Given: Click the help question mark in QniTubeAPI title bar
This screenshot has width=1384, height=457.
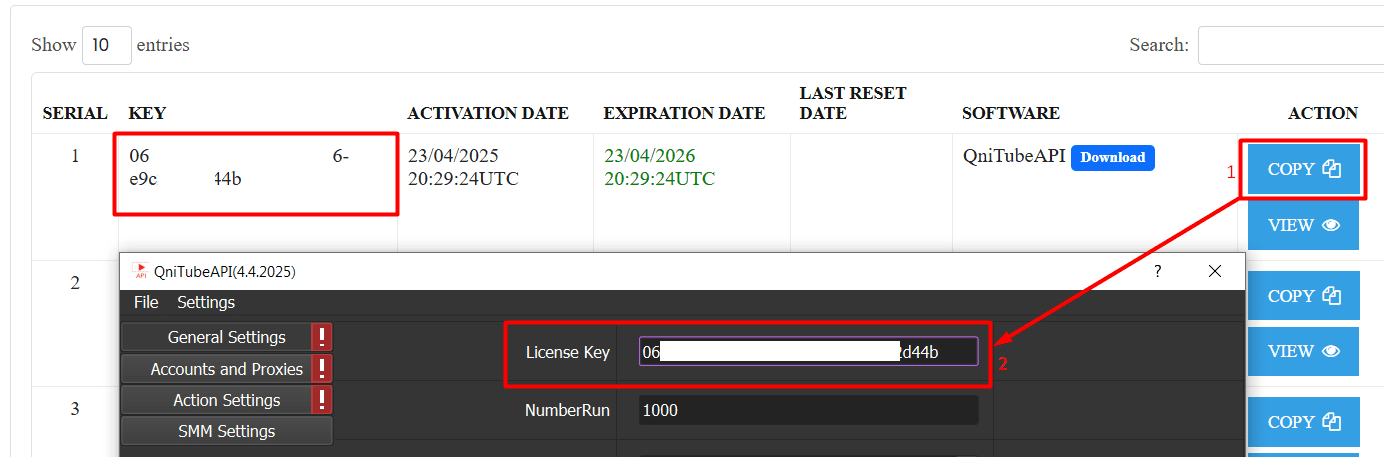Looking at the screenshot, I should [1158, 271].
